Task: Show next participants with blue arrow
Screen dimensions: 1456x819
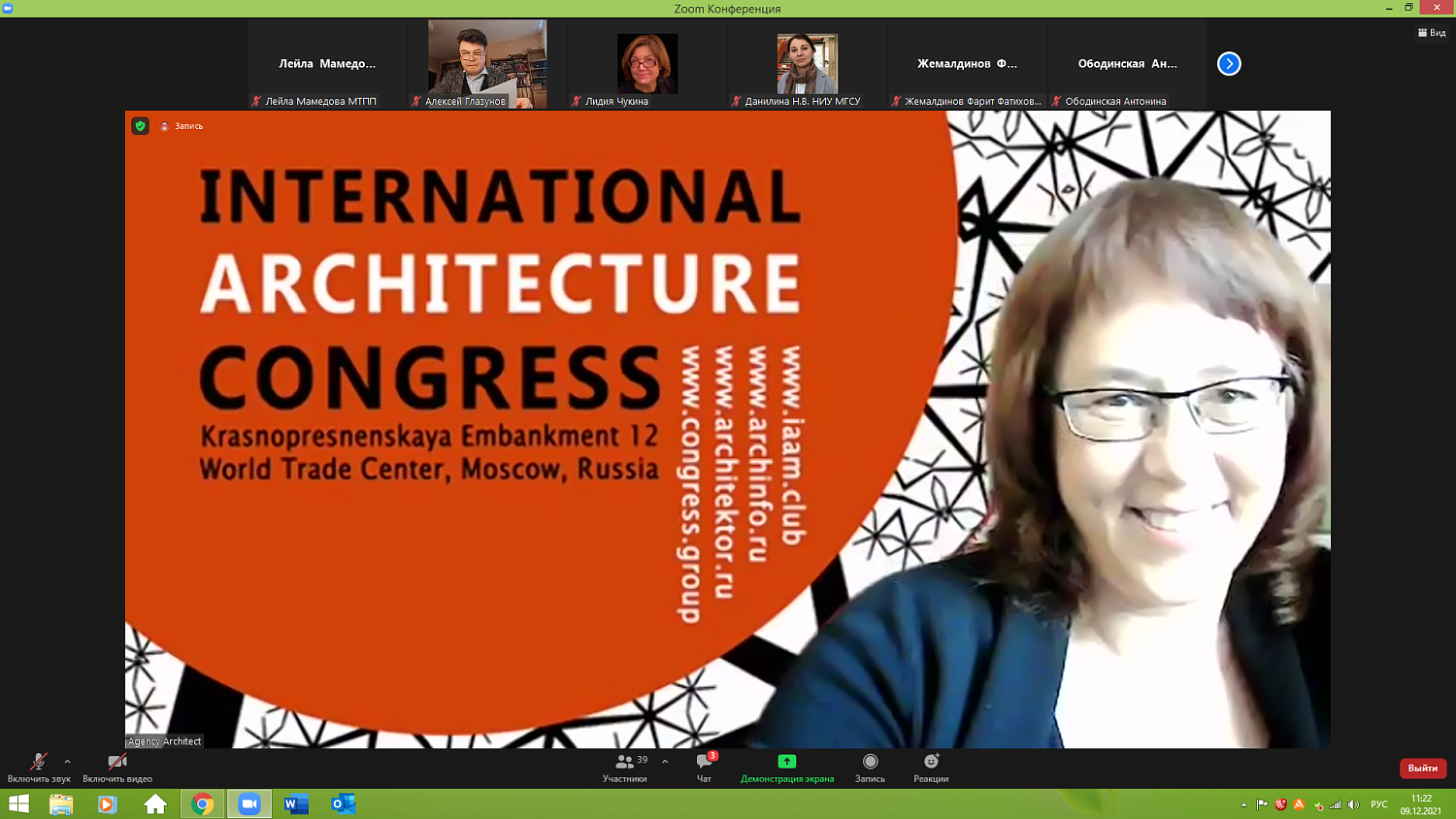Action: [x=1229, y=64]
